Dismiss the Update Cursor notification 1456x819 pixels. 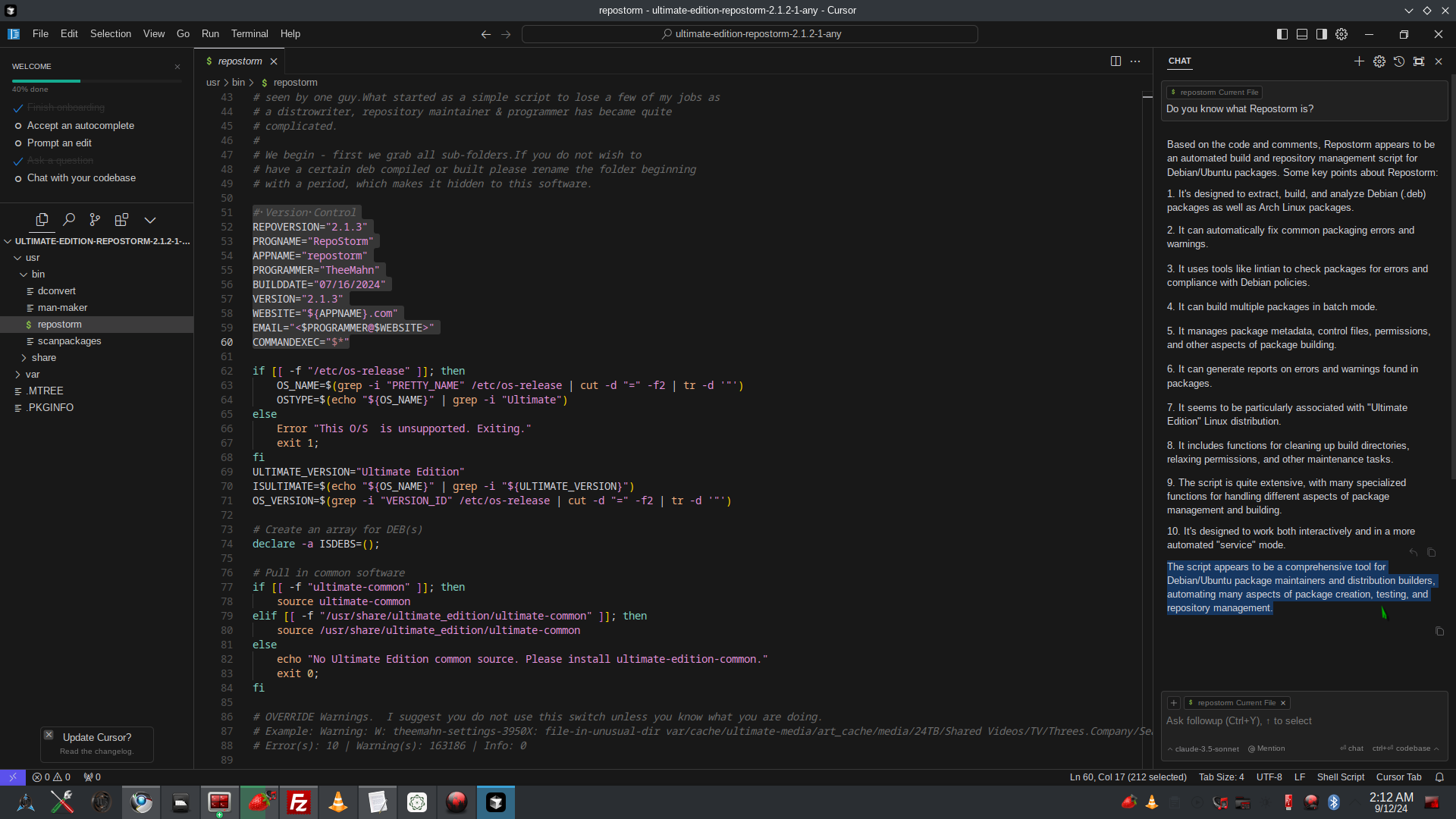49,735
